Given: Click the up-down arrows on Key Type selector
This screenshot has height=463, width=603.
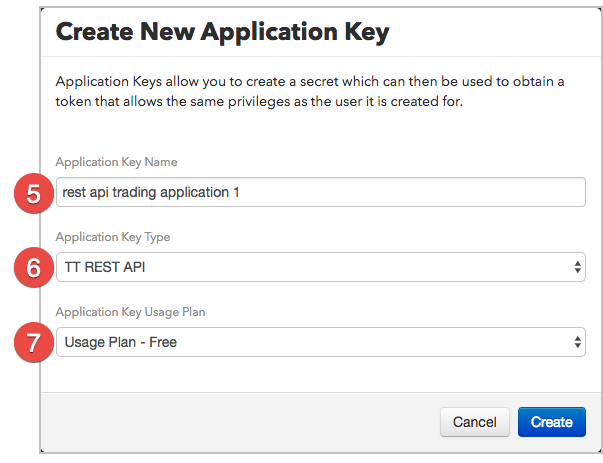Looking at the screenshot, I should click(577, 267).
